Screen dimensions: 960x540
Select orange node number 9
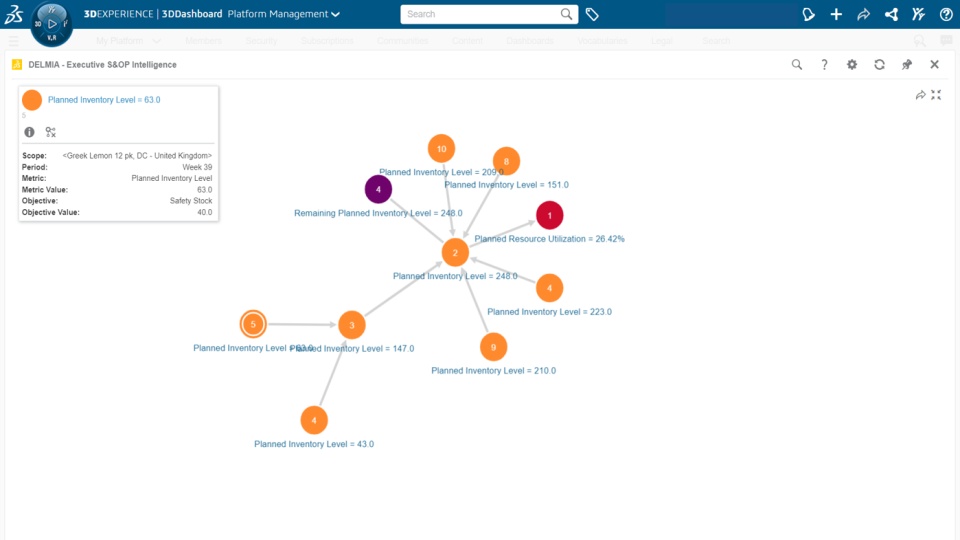[x=493, y=347]
